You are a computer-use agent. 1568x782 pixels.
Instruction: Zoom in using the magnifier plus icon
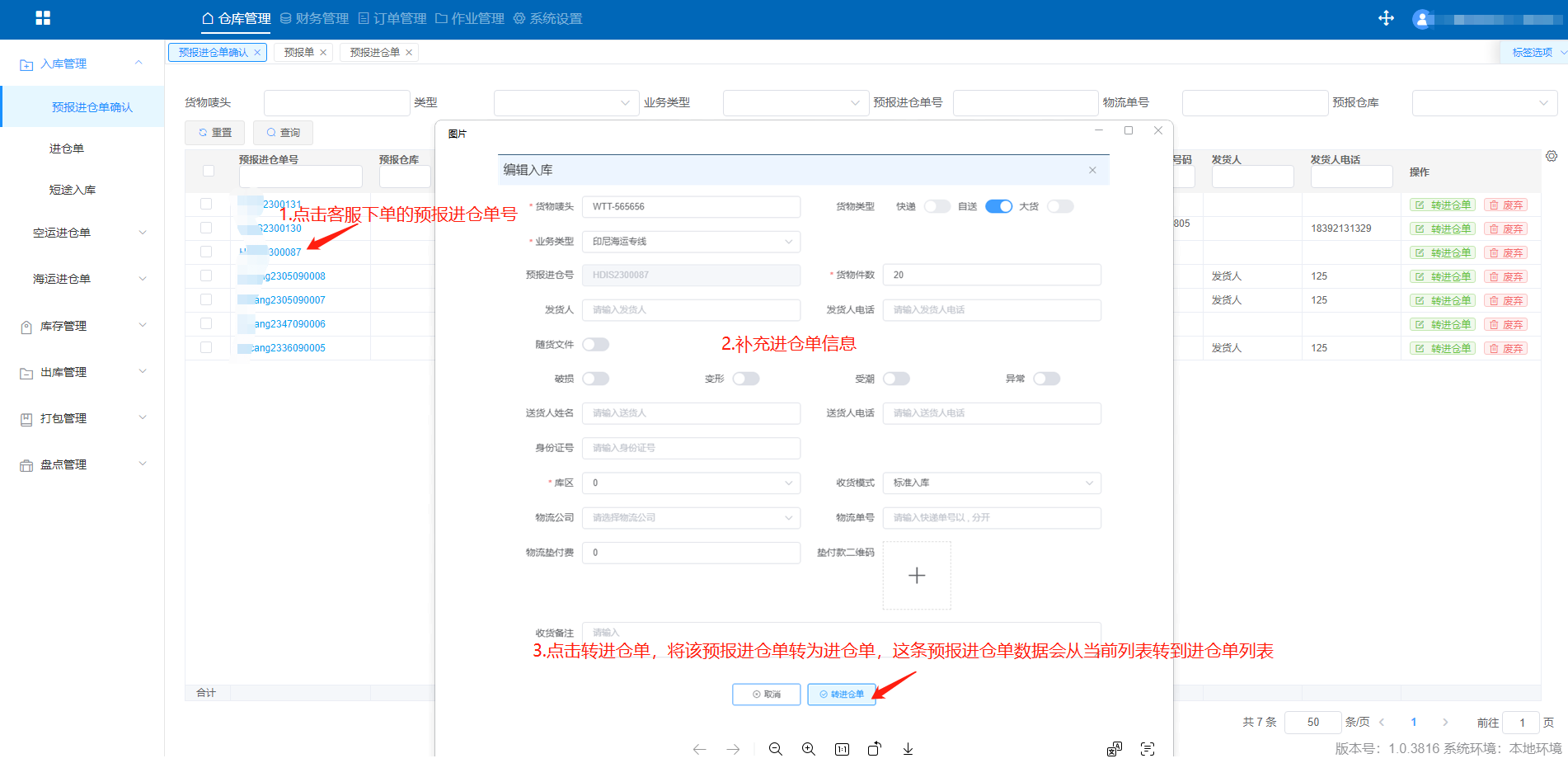809,749
